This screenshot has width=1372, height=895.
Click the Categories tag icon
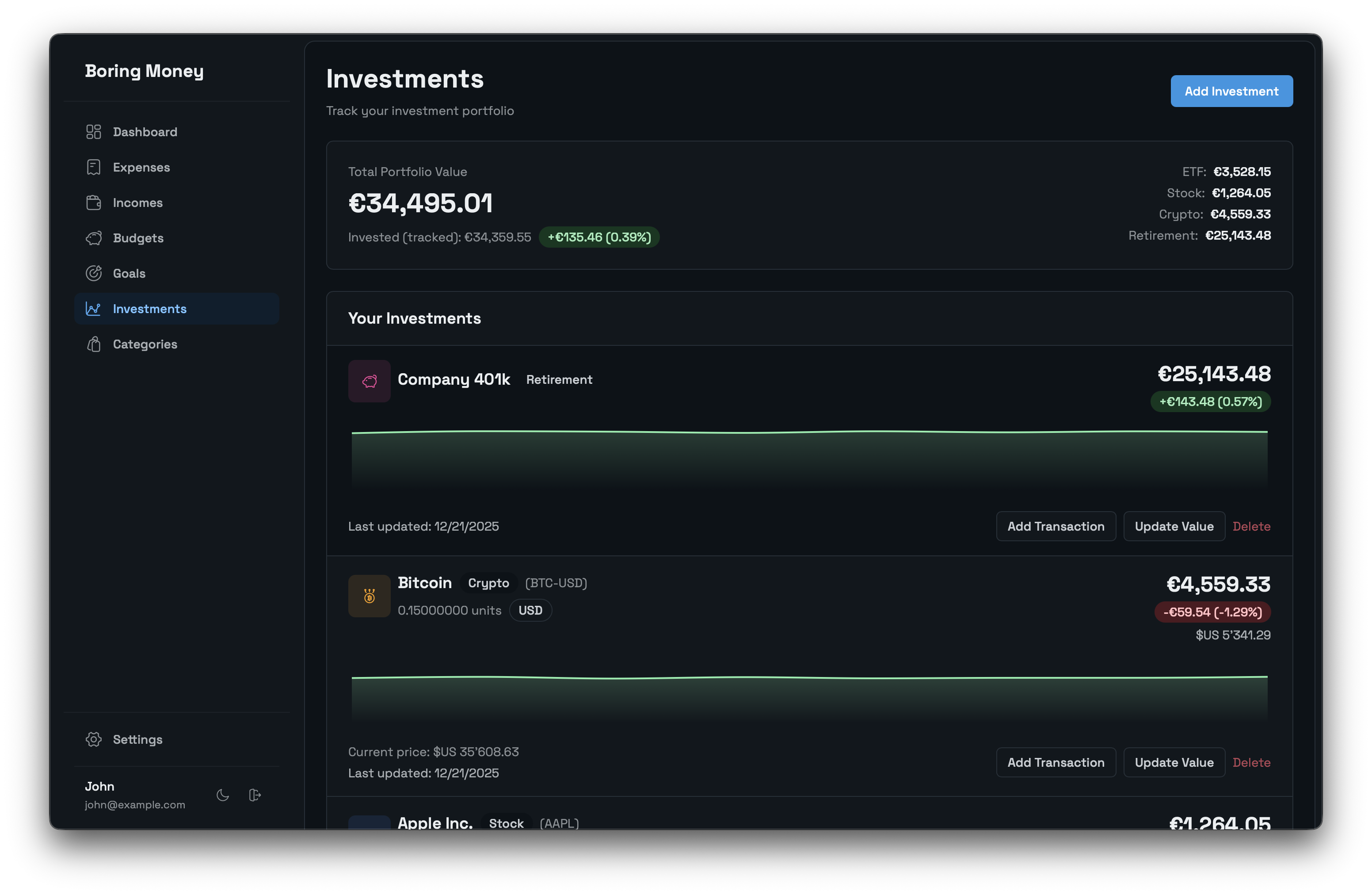[93, 344]
